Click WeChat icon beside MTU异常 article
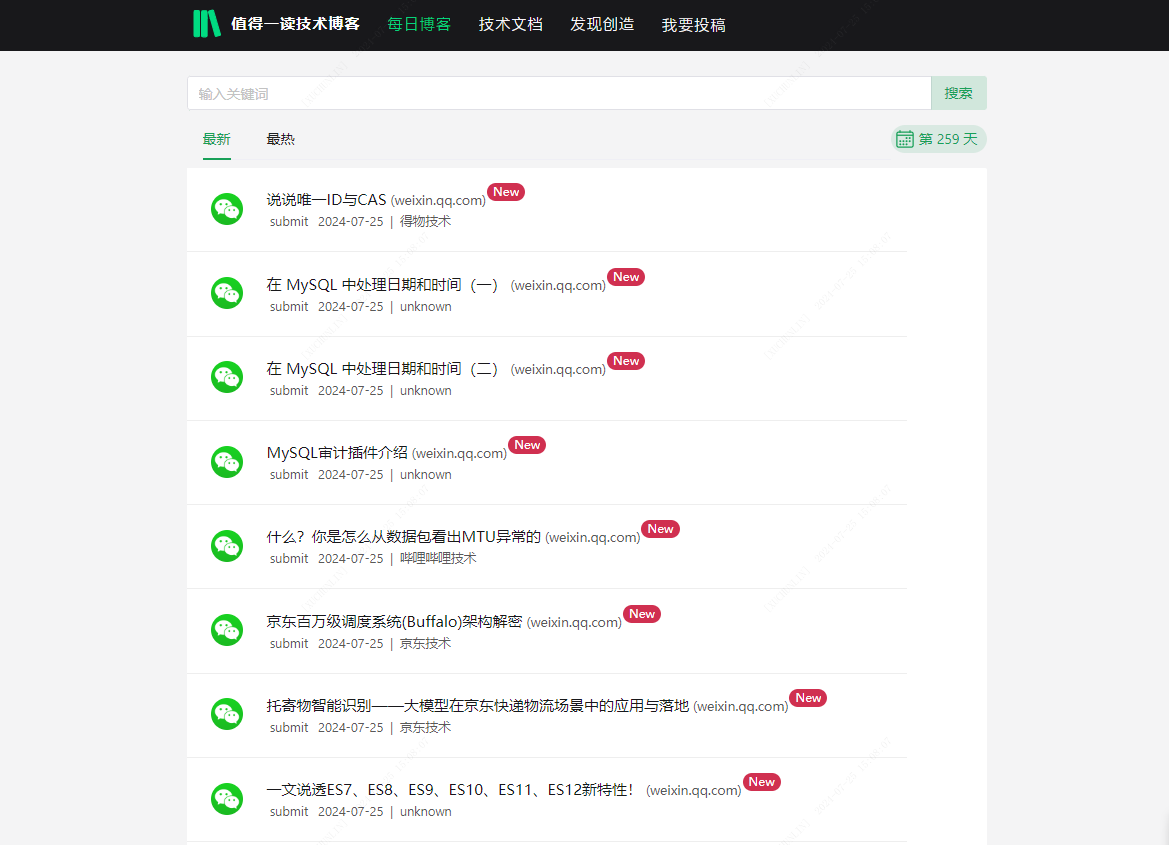This screenshot has width=1169, height=845. [227, 546]
